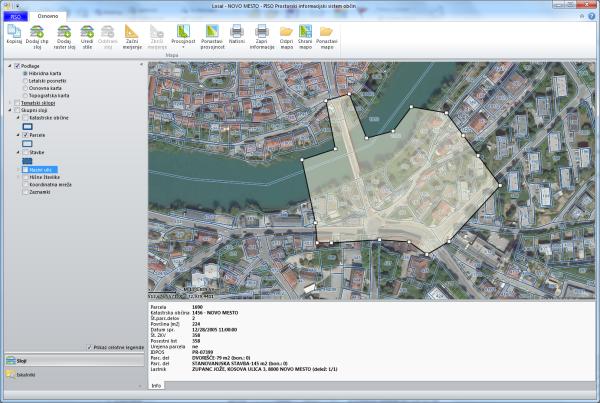This screenshot has width=600, height=403.
Task: Switch to the Info tab
Action: click(x=157, y=385)
